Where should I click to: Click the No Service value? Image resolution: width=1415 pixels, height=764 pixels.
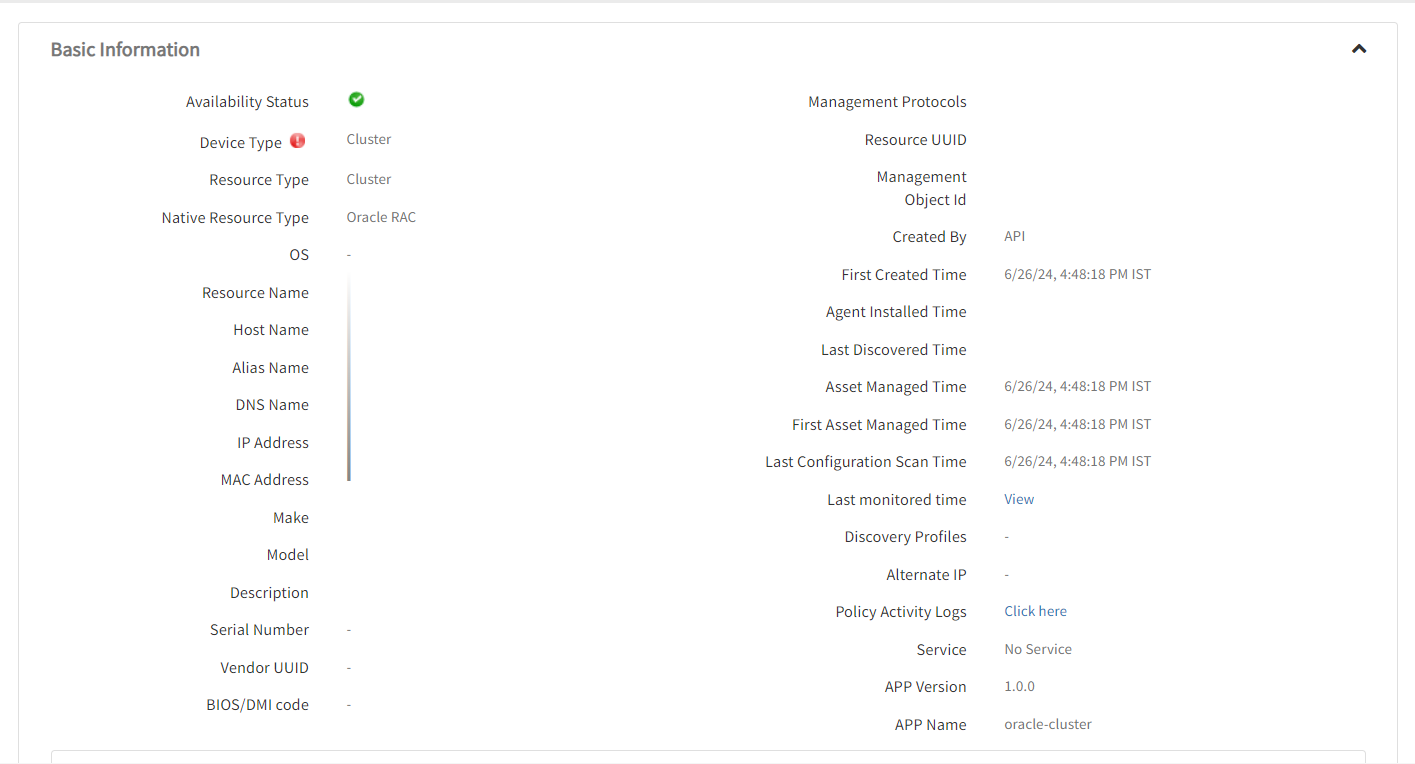tap(1038, 649)
